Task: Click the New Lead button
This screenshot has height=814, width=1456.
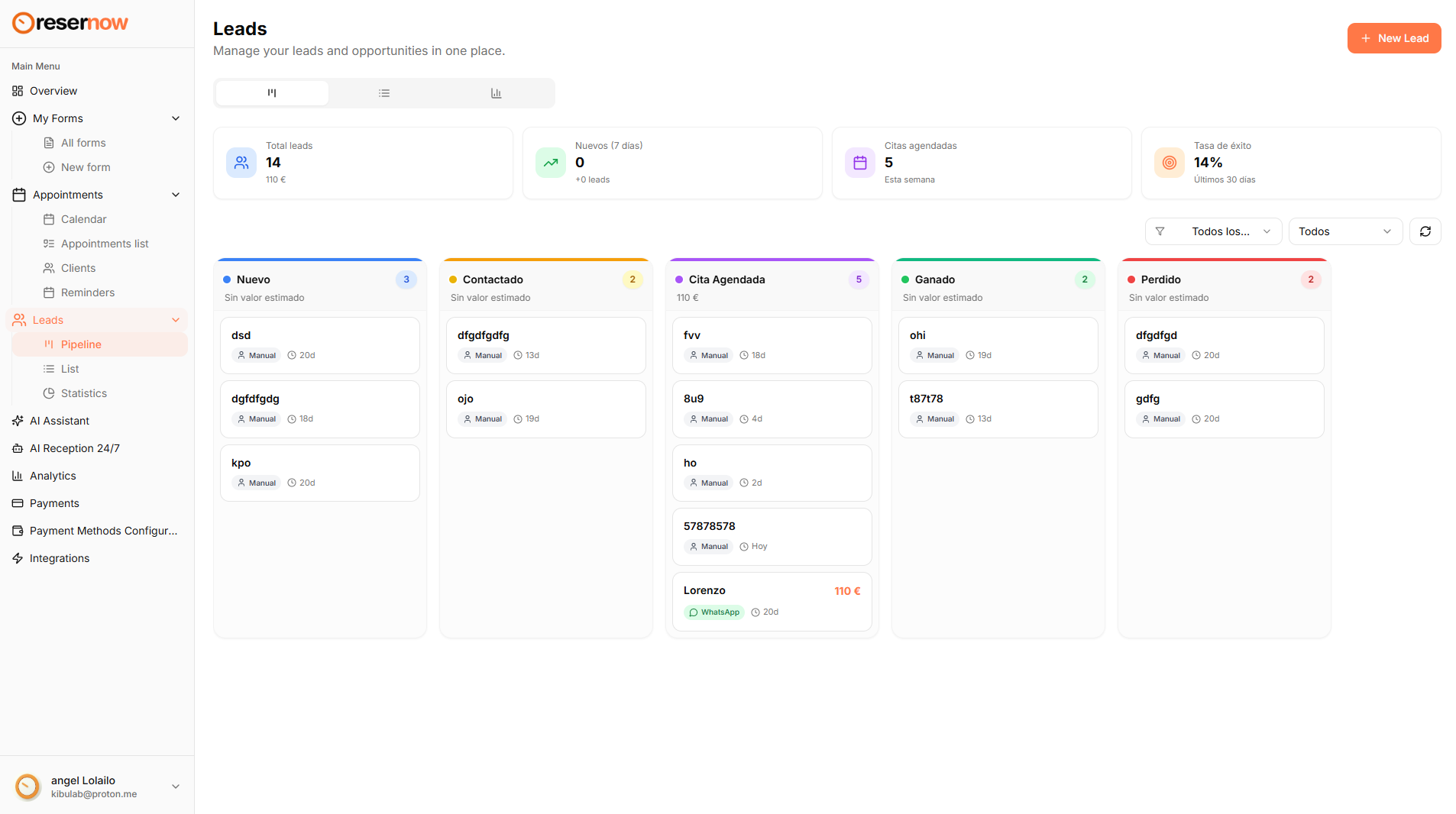Action: [1394, 38]
